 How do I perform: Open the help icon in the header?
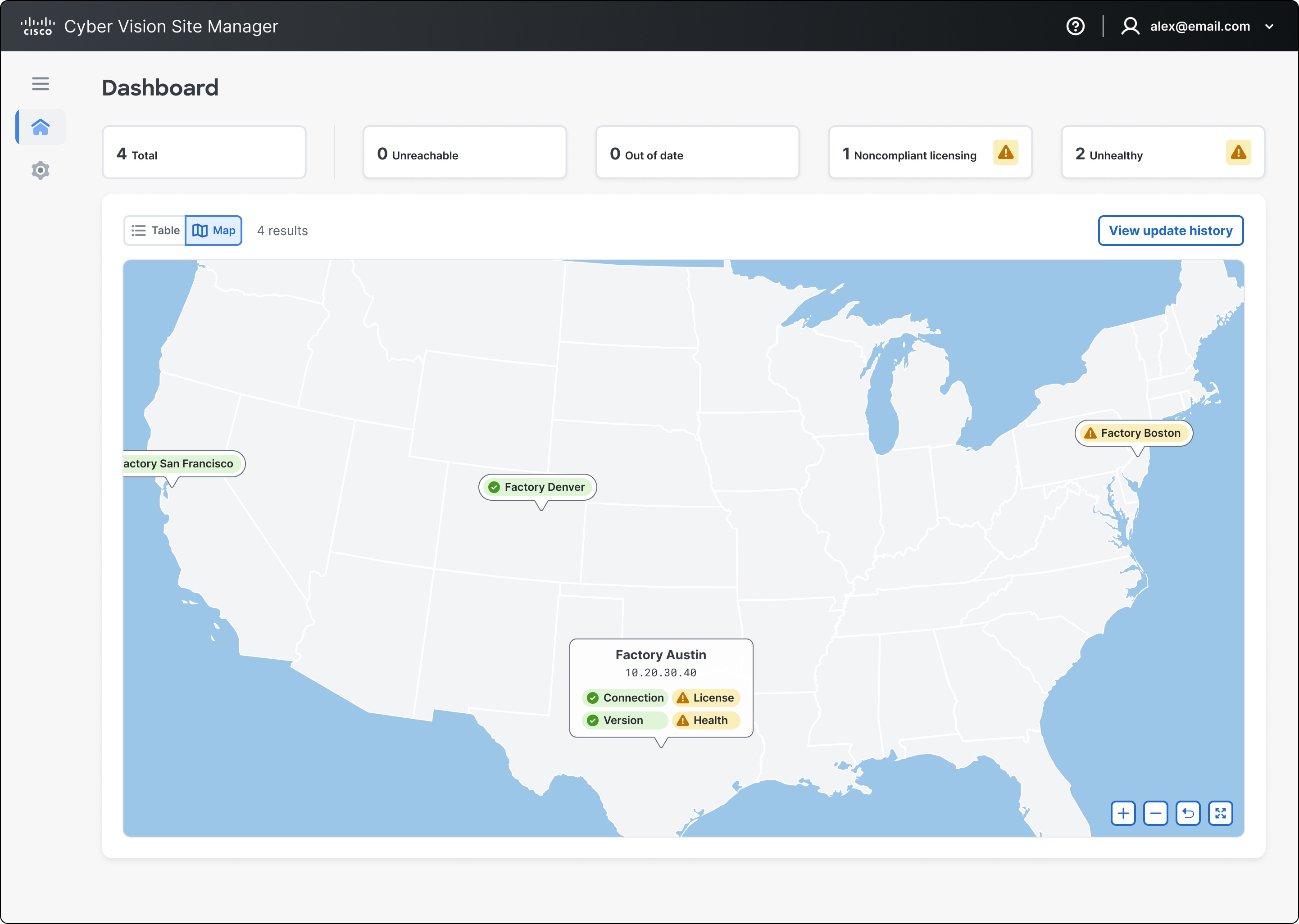coord(1076,26)
